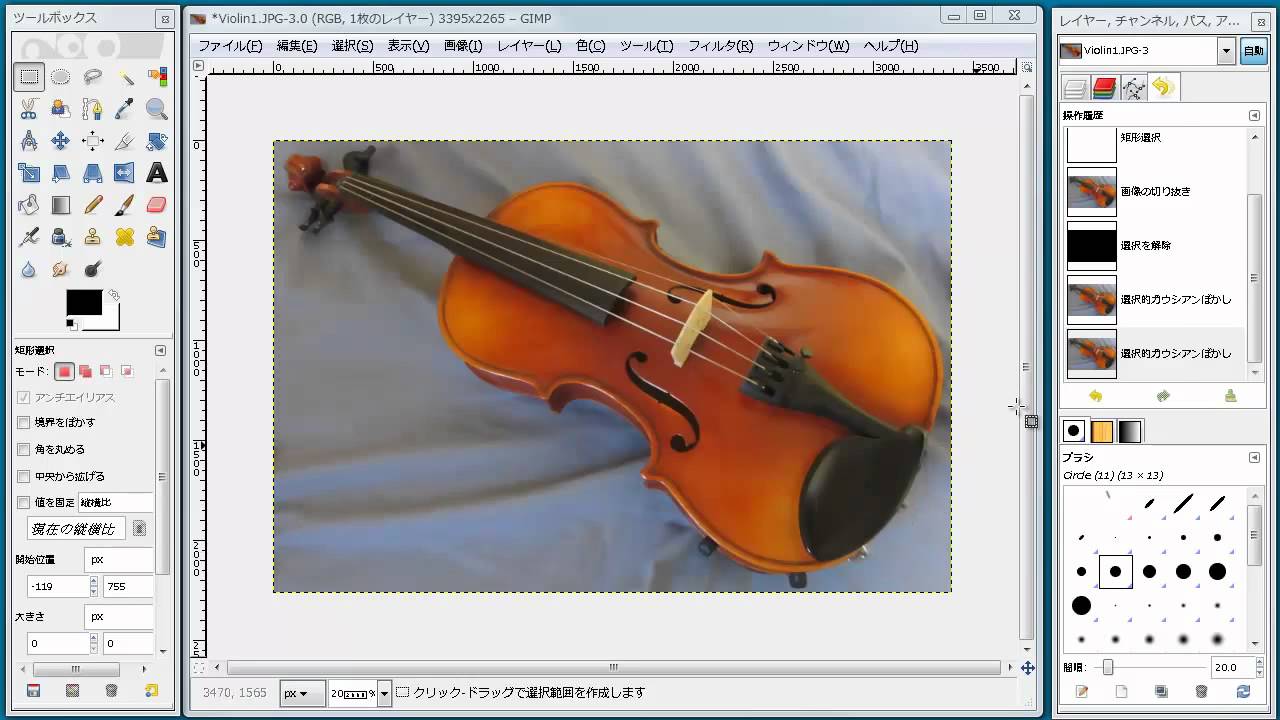The image size is (1280, 720).
Task: Enable 中央から拡げる expand from center checkbox
Action: [x=24, y=477]
